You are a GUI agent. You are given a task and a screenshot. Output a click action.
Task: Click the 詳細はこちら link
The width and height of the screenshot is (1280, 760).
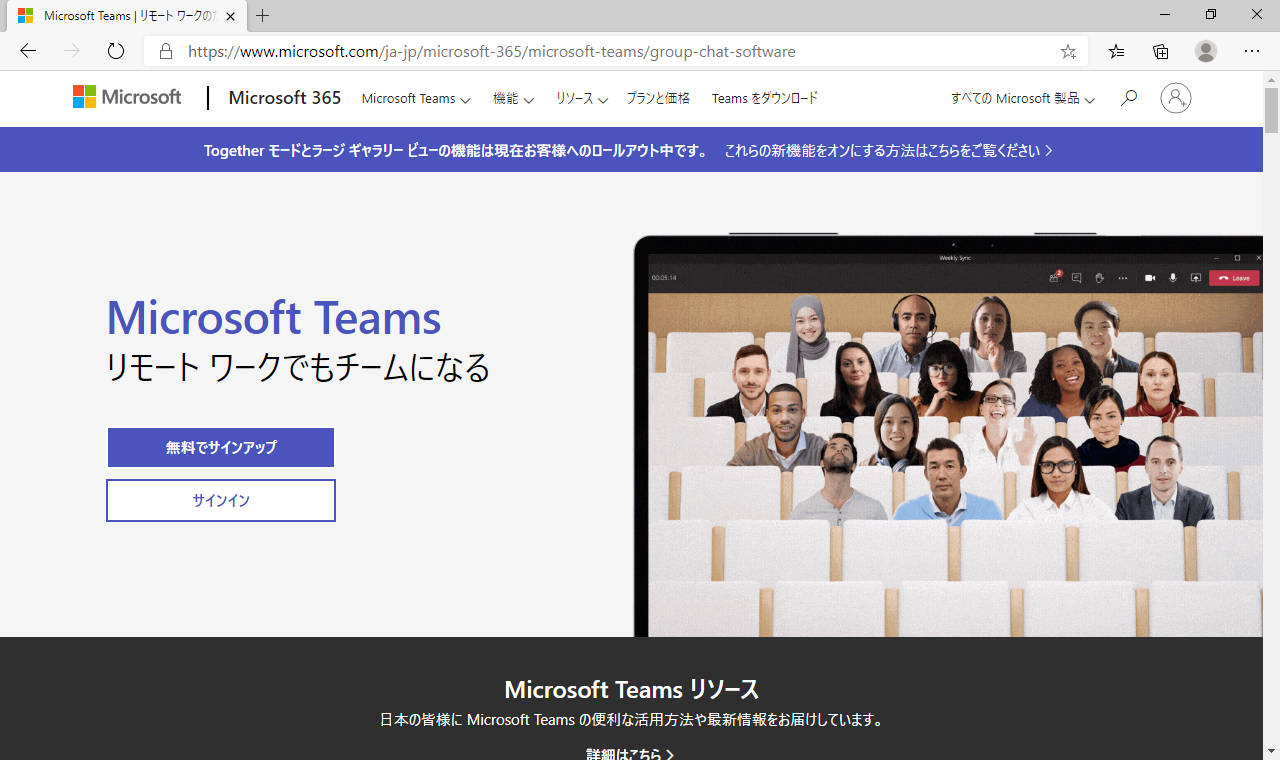tap(630, 754)
